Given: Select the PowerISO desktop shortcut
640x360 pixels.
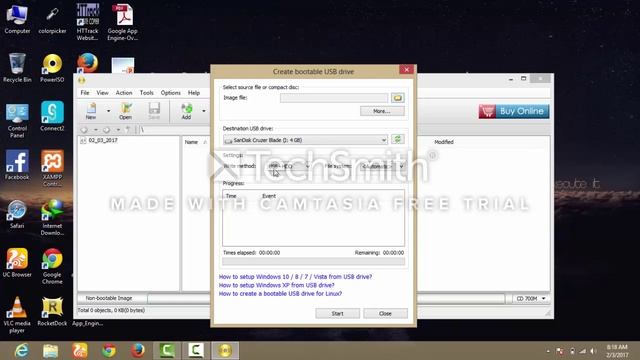Looking at the screenshot, I should click(x=52, y=68).
